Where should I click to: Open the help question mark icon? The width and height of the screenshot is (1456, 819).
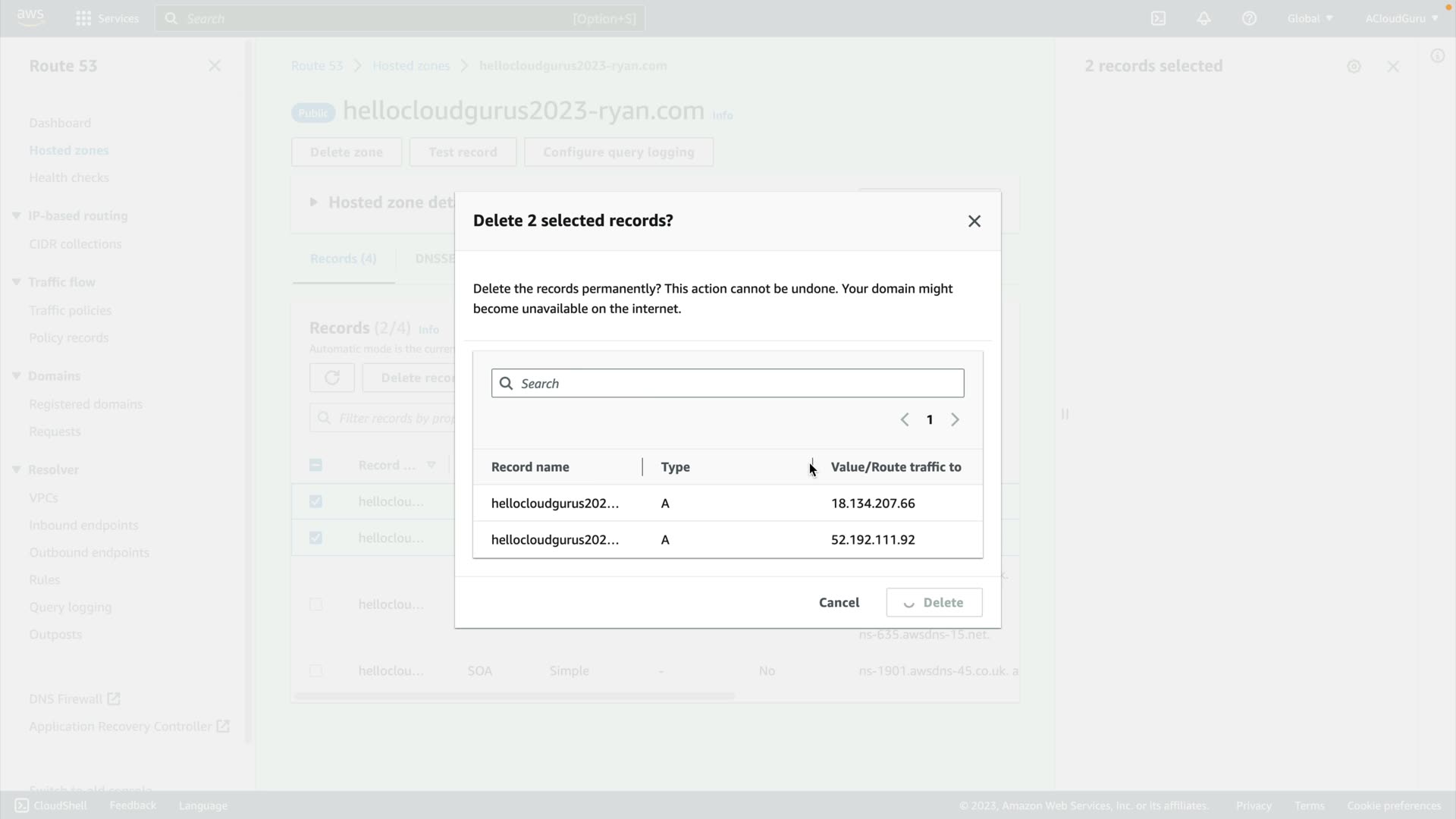click(1249, 18)
